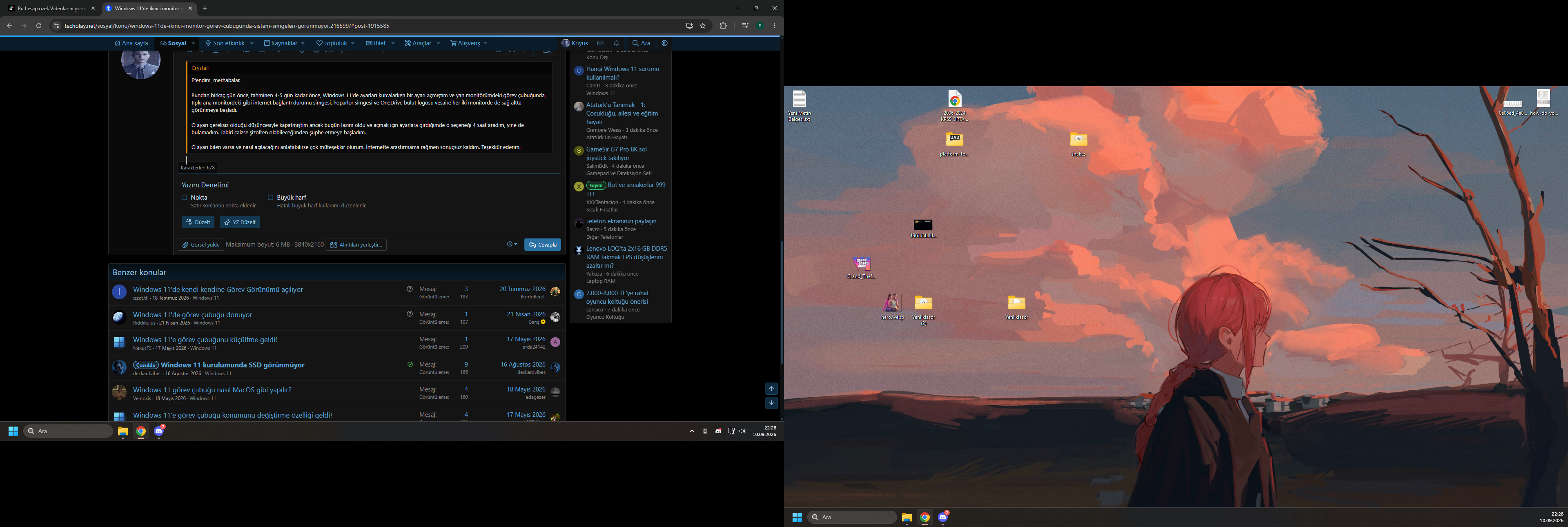The image size is (1568, 527).
Task: Select the 'Grand_Thef...' desktop icon
Action: (x=861, y=268)
